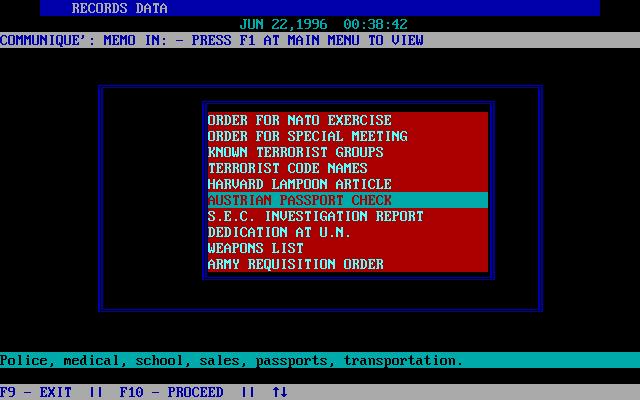Click highlighted AUSTRIAN PASSPORT CHECK item
This screenshot has height=400, width=640.
(x=348, y=200)
